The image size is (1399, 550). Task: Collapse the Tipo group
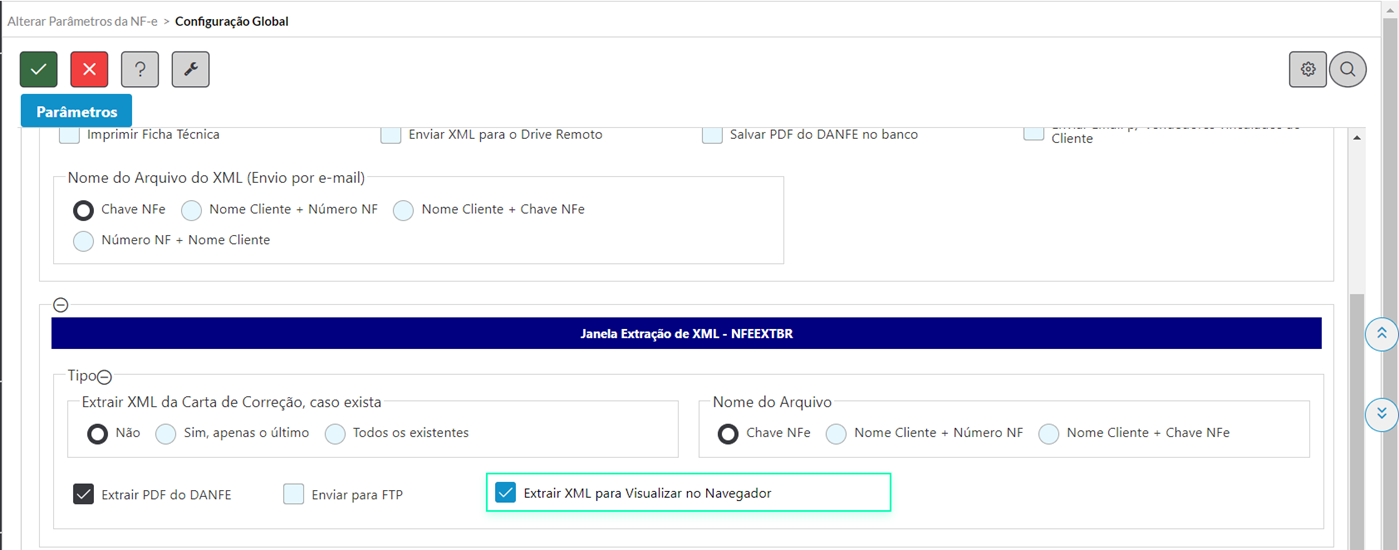click(x=104, y=377)
